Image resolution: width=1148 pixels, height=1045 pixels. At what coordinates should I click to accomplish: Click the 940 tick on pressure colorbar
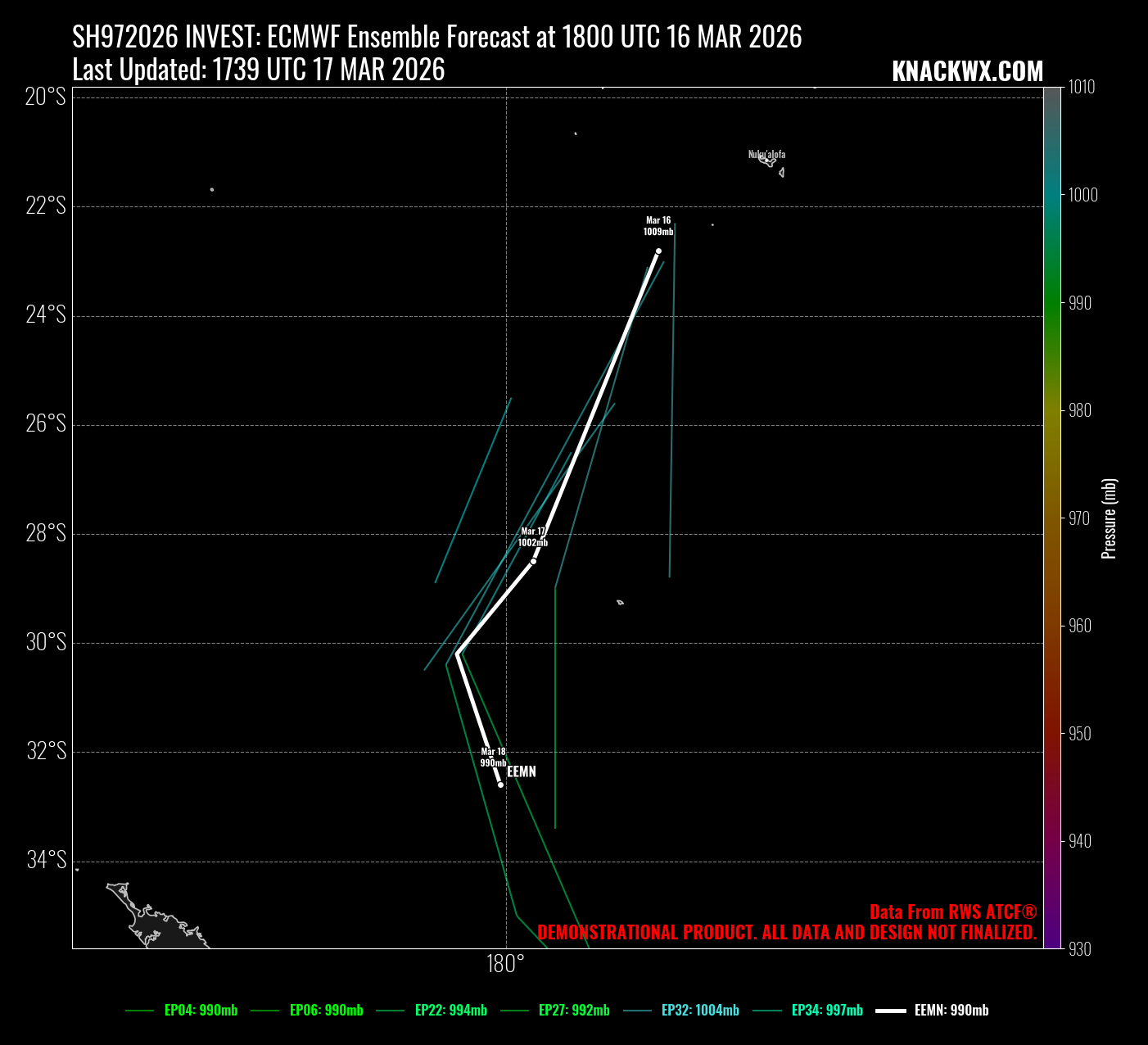(x=1079, y=841)
